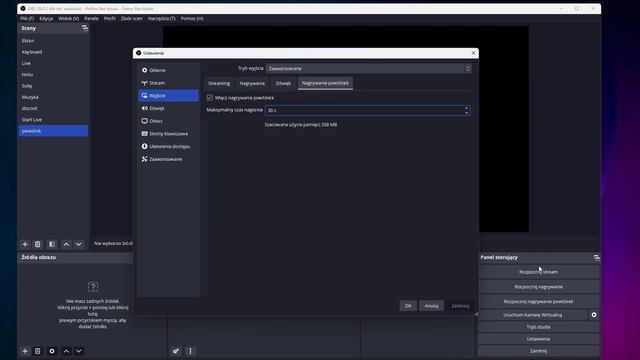
Task: Open Skróty klawiszowe settings section
Action: coord(168,133)
